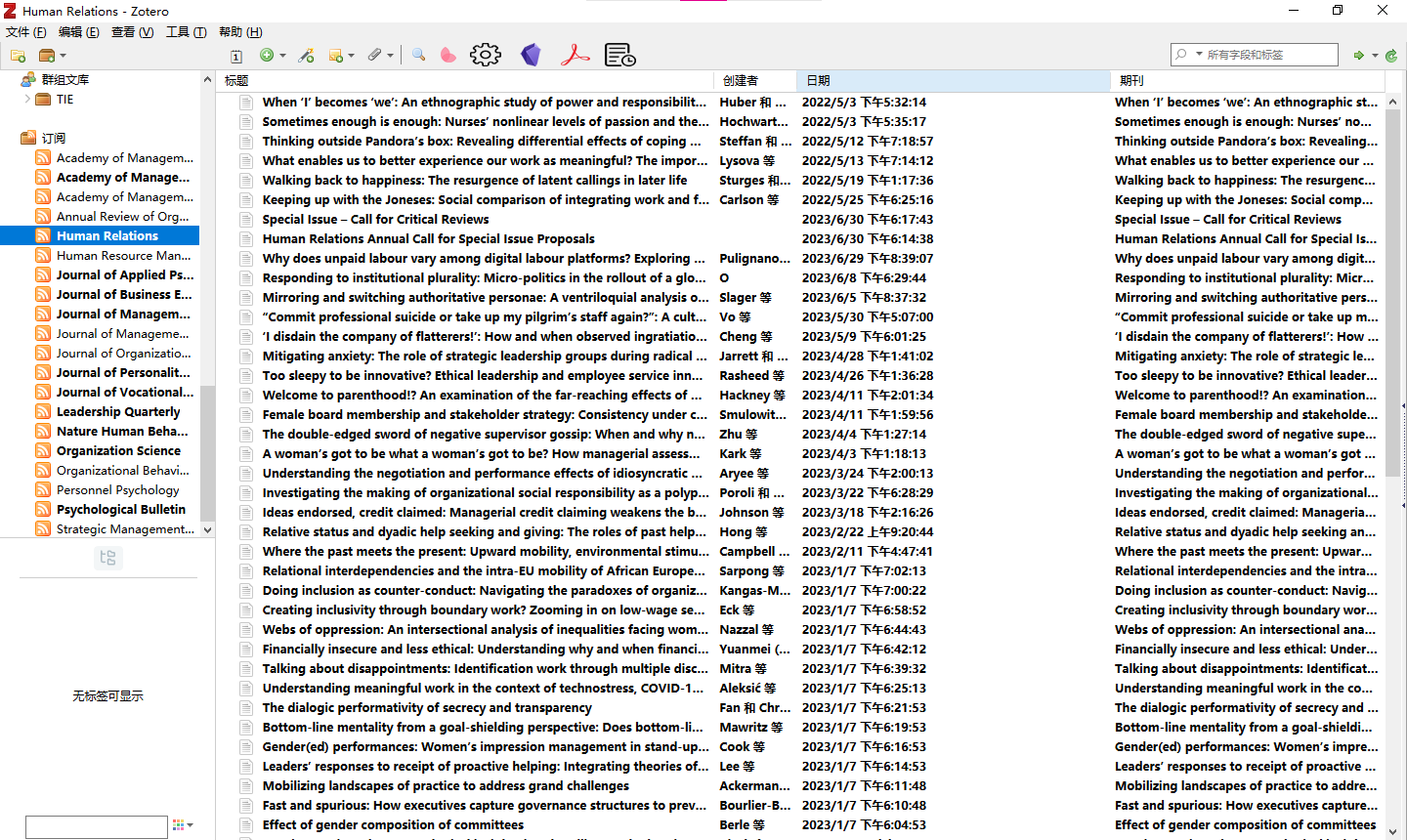This screenshot has height=840, width=1407.
Task: Click the tag filter input field
Action: (96, 827)
